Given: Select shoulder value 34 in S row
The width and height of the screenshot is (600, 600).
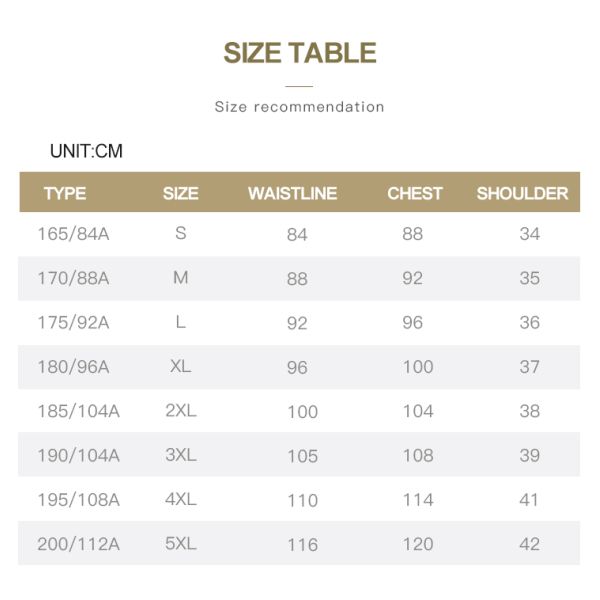Looking at the screenshot, I should tap(529, 234).
